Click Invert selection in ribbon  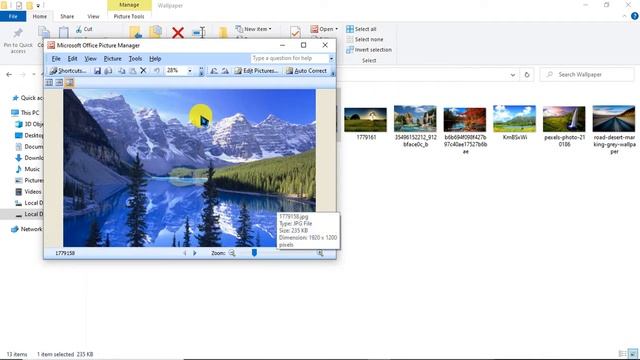369,50
